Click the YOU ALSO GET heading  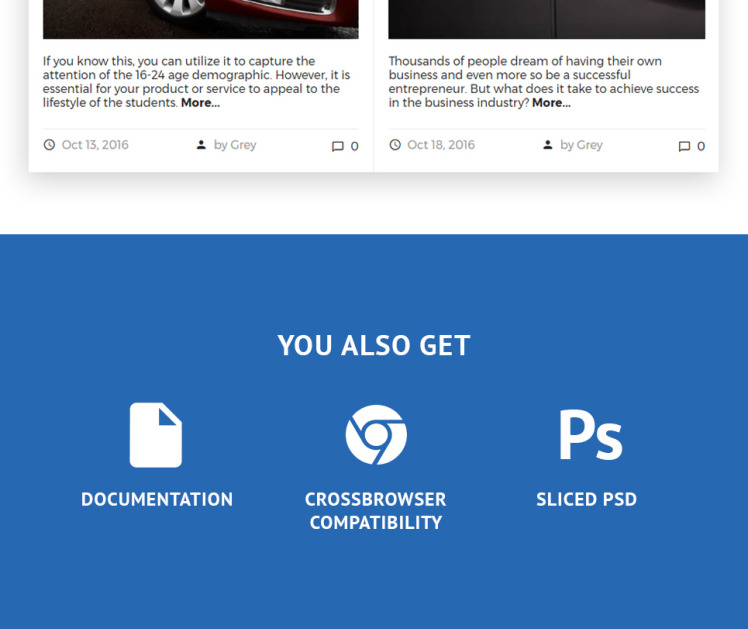tap(374, 345)
